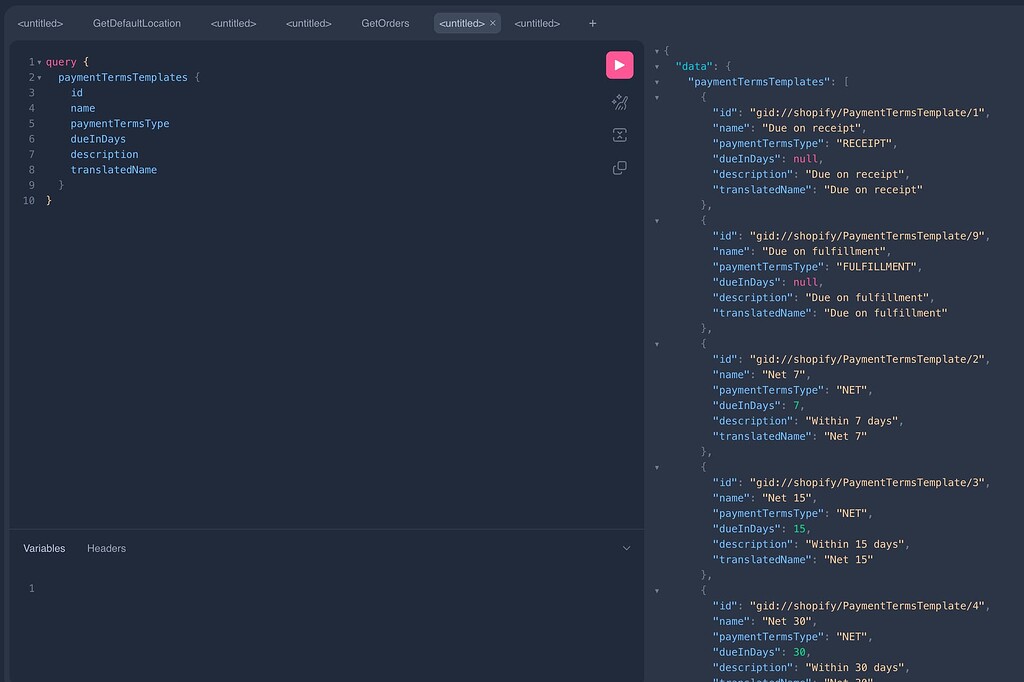Viewport: 1024px width, 682px height.
Task: Switch to the untitled tab before GetDefaultLocation
Action: [x=40, y=23]
